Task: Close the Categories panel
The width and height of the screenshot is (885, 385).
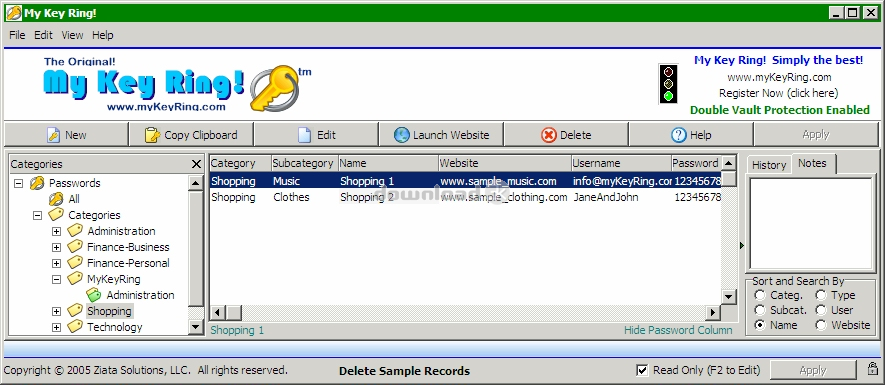Action: [x=196, y=164]
